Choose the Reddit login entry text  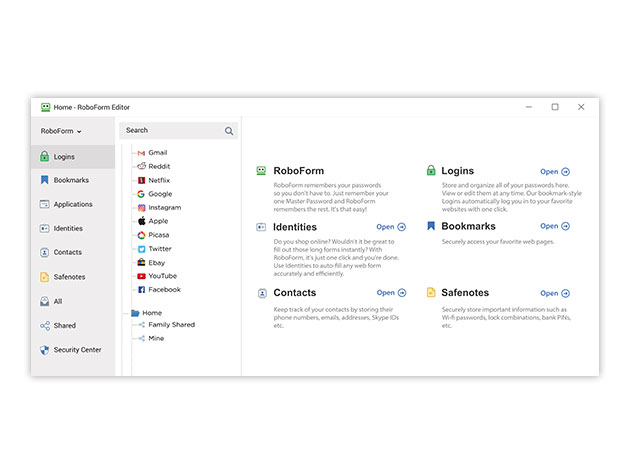coord(159,166)
